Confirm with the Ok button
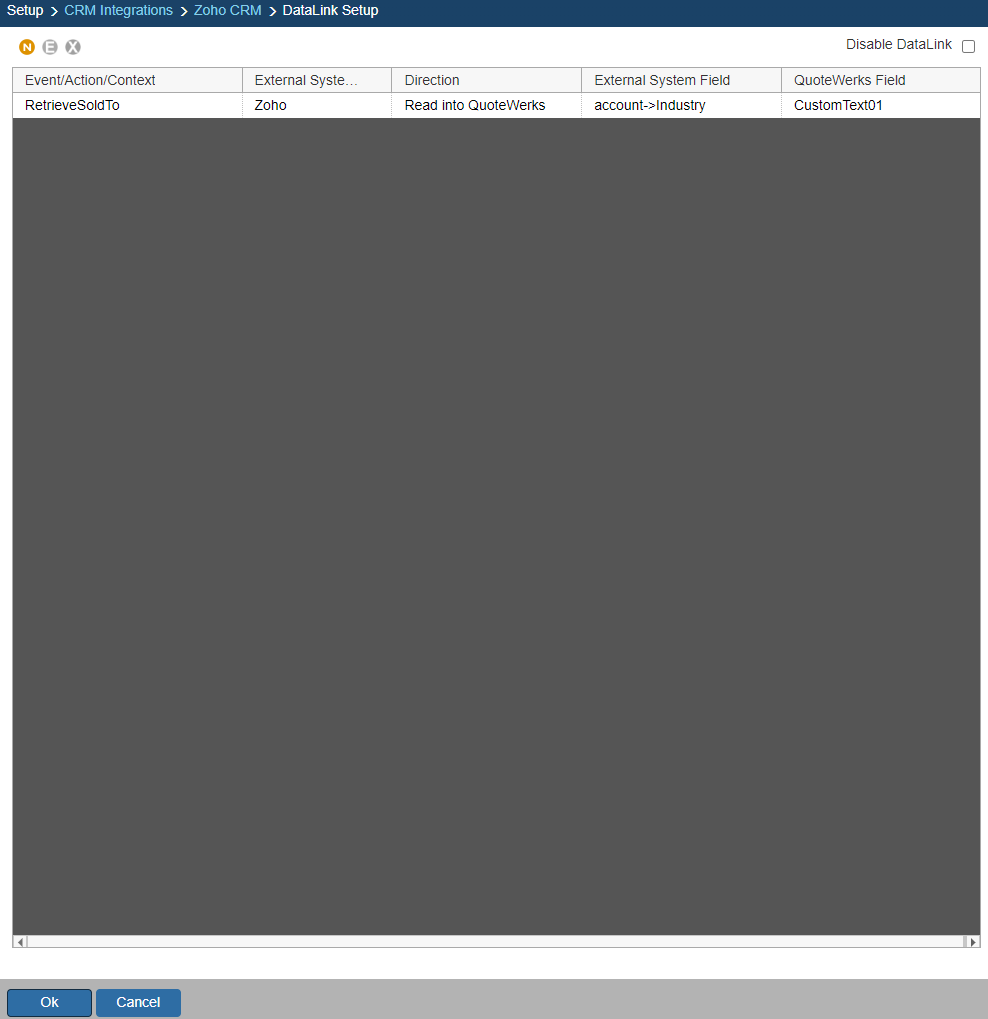 (49, 1002)
